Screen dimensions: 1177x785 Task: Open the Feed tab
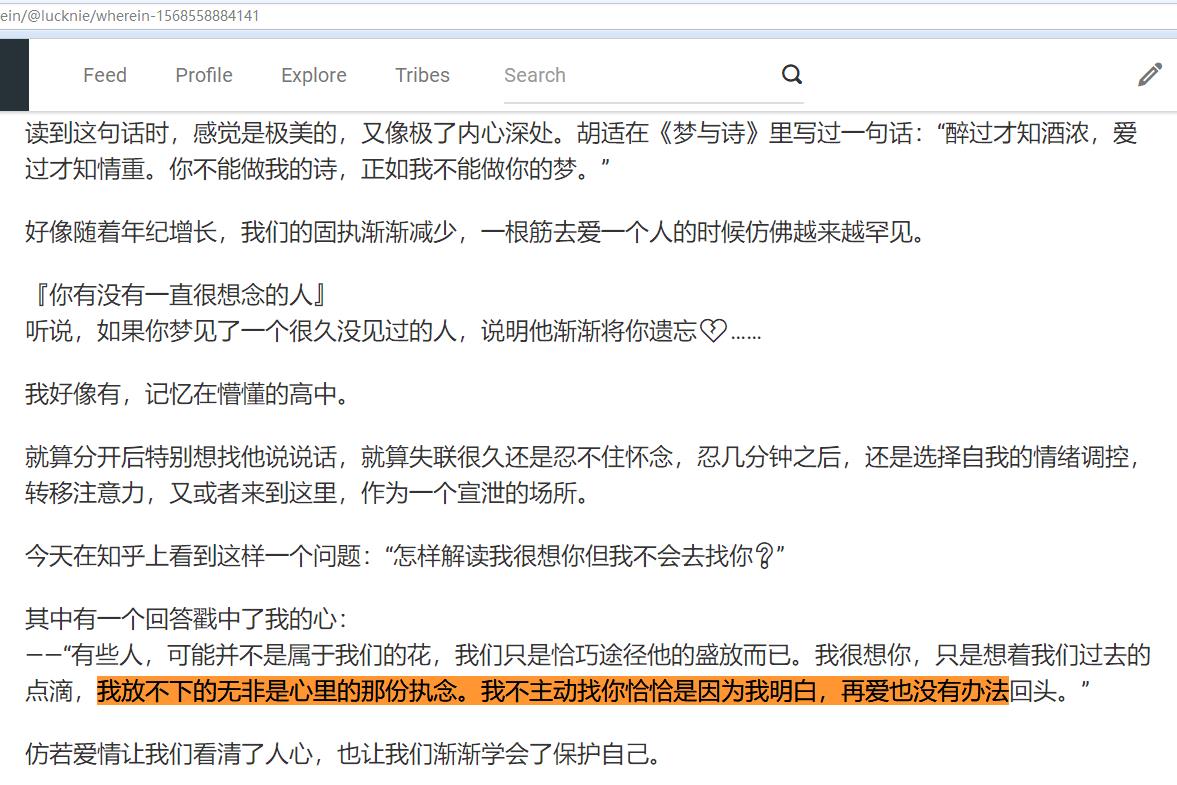pyautogui.click(x=105, y=75)
